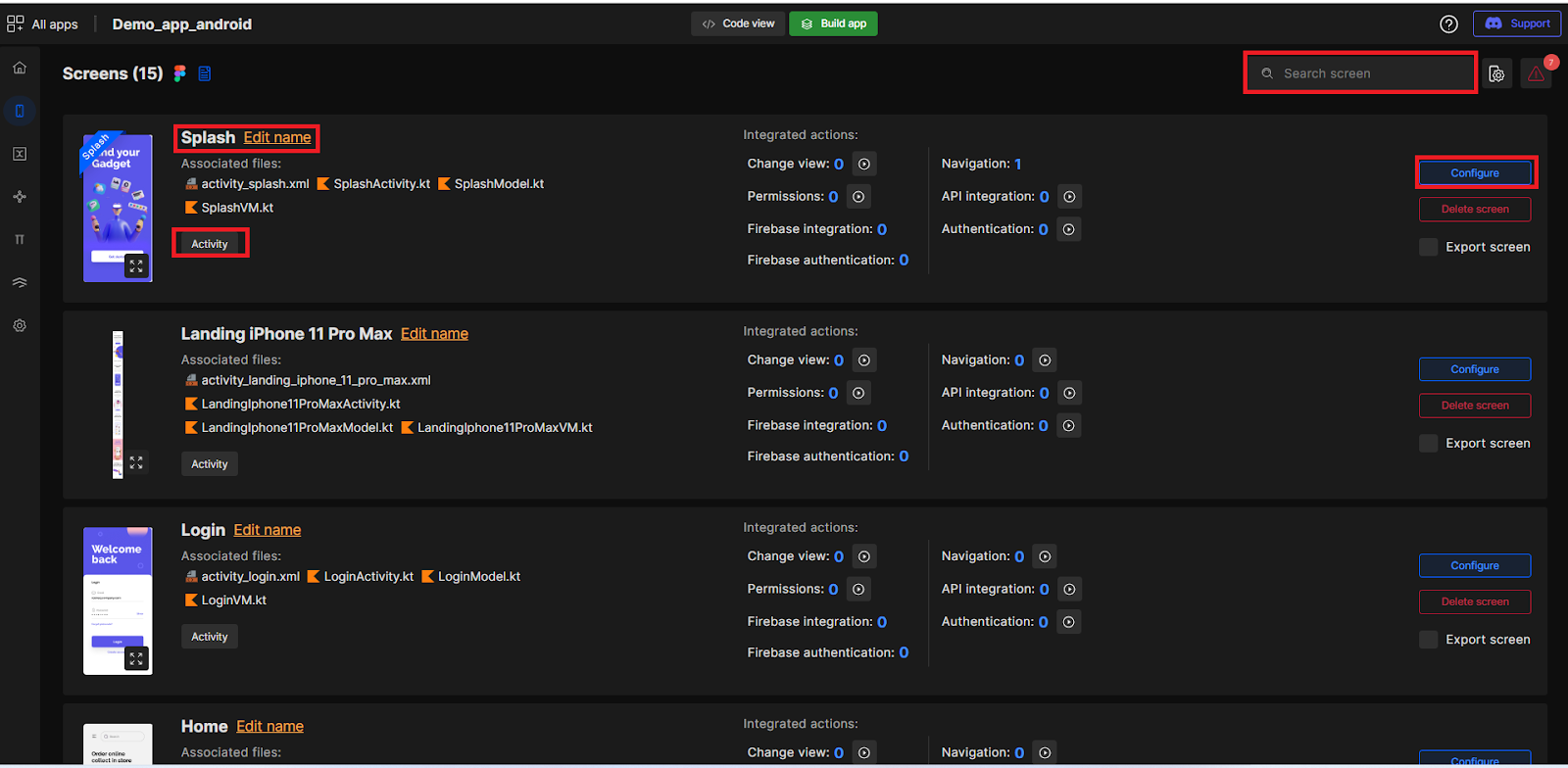The height and width of the screenshot is (768, 1568).
Task: Expand the Splash screen thumbnail preview
Action: (136, 266)
